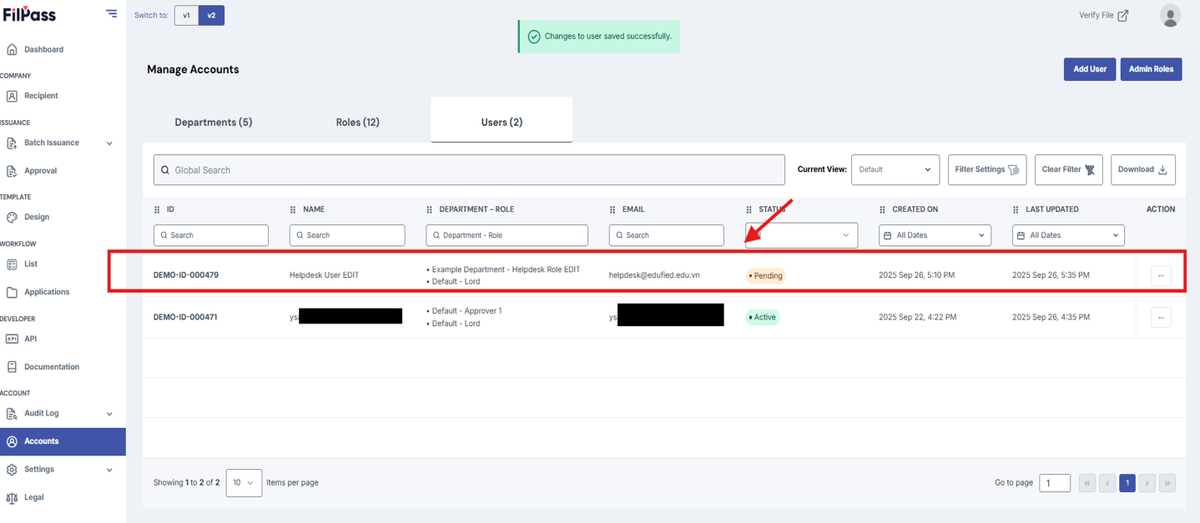The image size is (1200, 523).
Task: Click the ID column search field
Action: pos(211,235)
